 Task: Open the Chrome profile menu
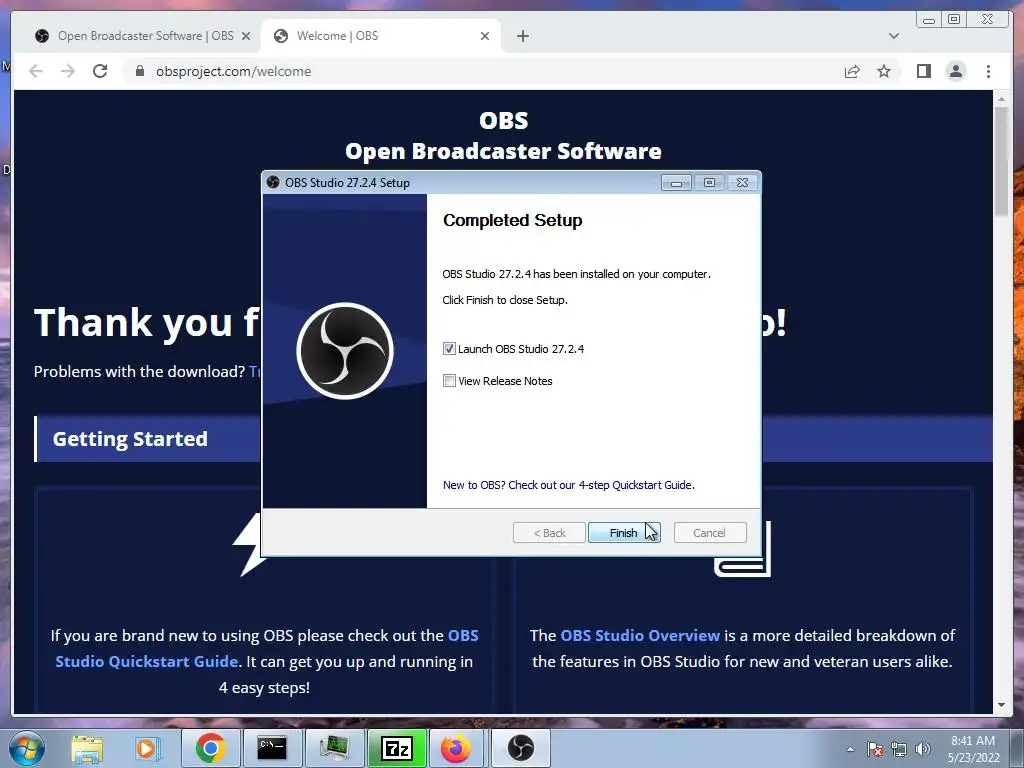click(955, 71)
